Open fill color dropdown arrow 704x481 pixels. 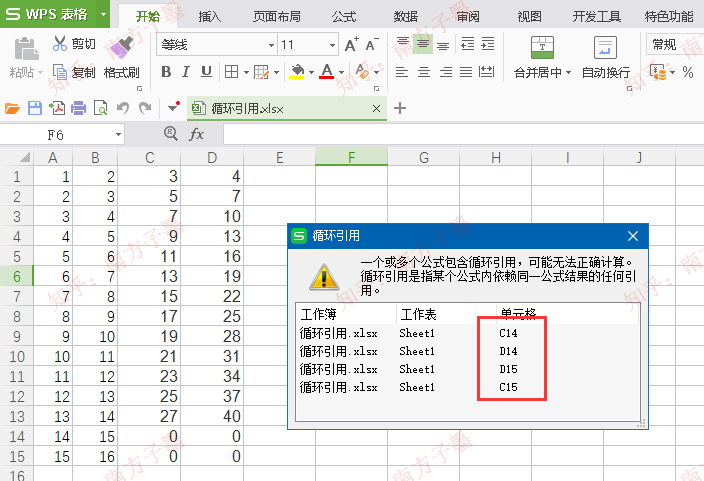(311, 72)
